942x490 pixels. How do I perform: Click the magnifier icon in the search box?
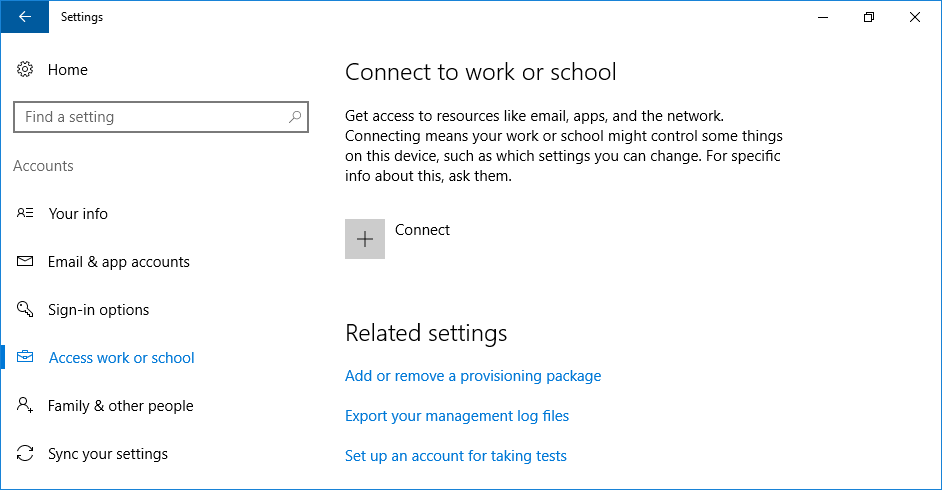tap(294, 116)
